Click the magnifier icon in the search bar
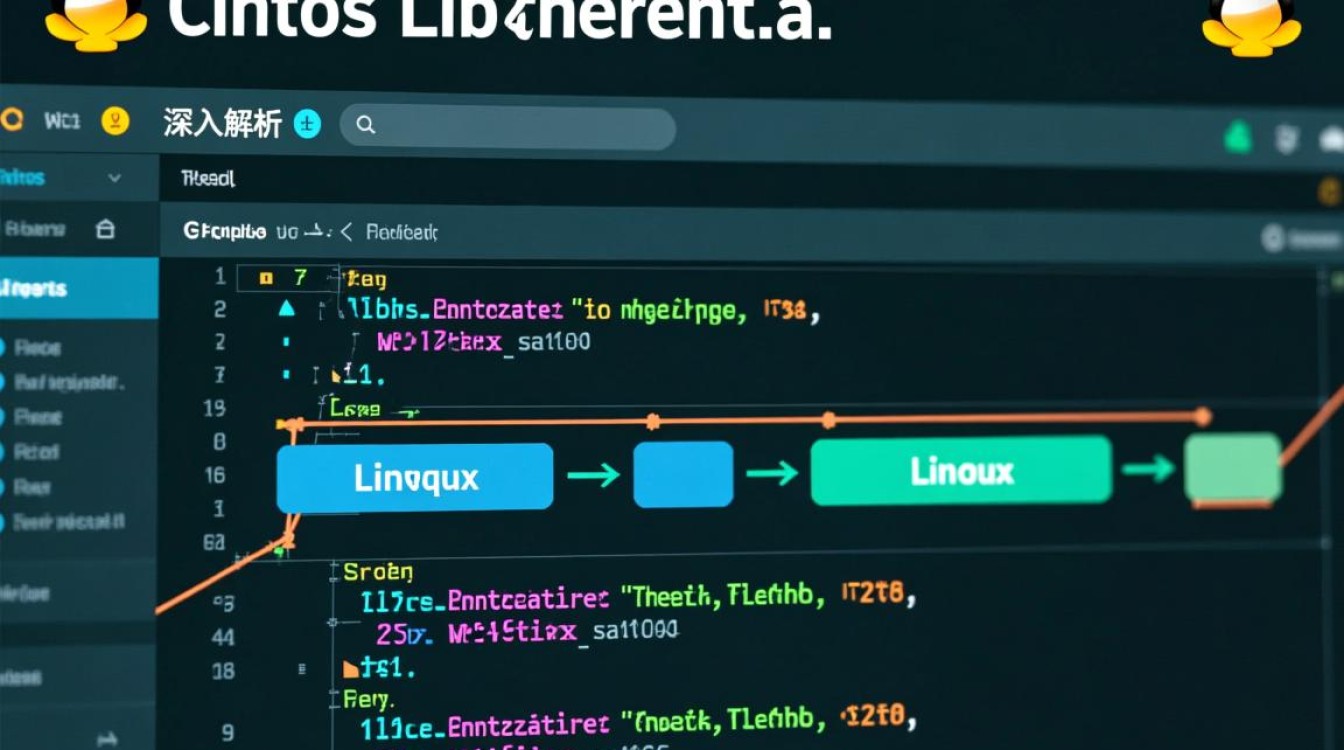Screen dimensions: 1344x750 tap(365, 125)
